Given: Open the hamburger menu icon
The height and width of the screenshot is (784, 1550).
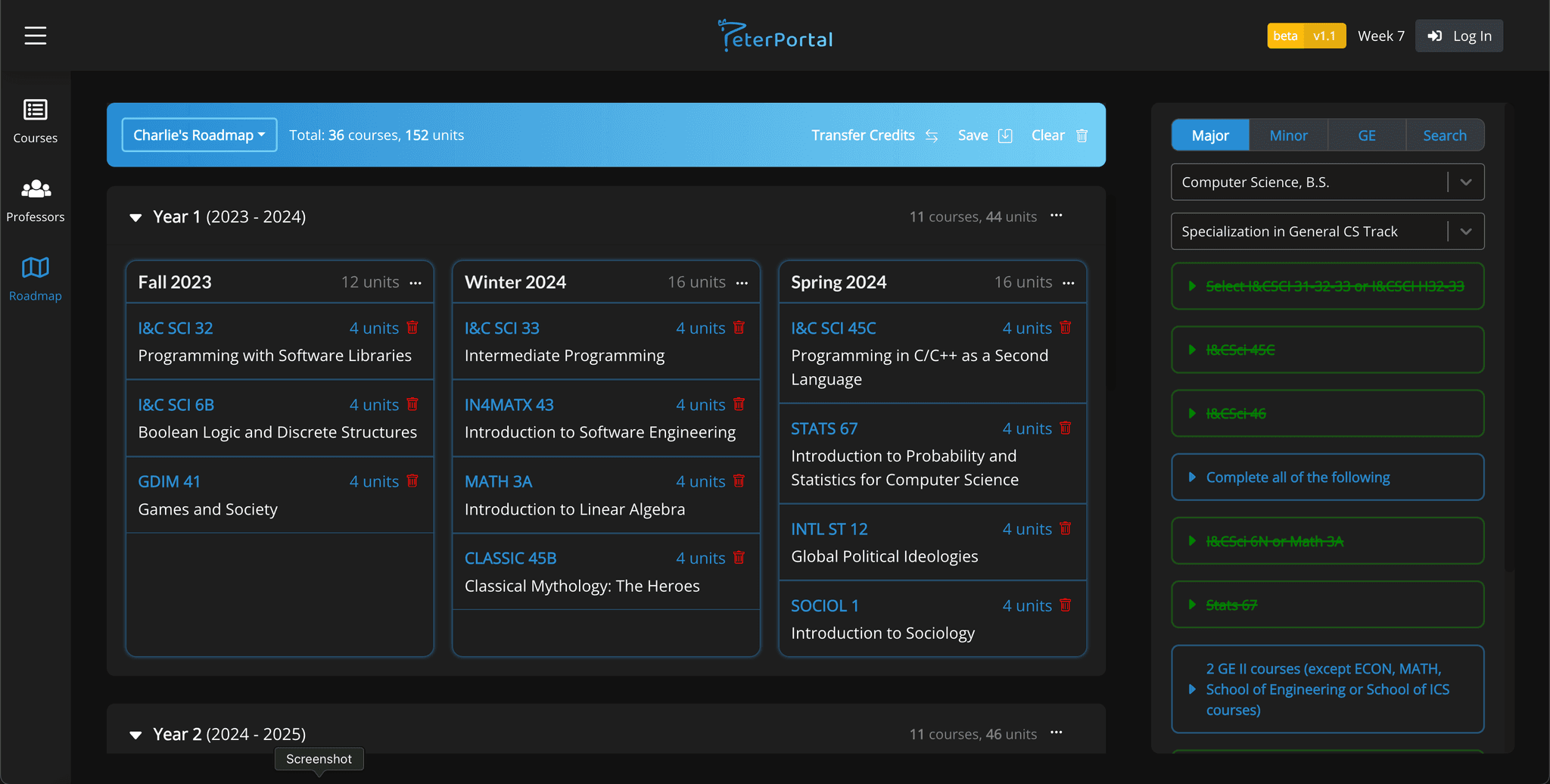Looking at the screenshot, I should click(x=36, y=36).
